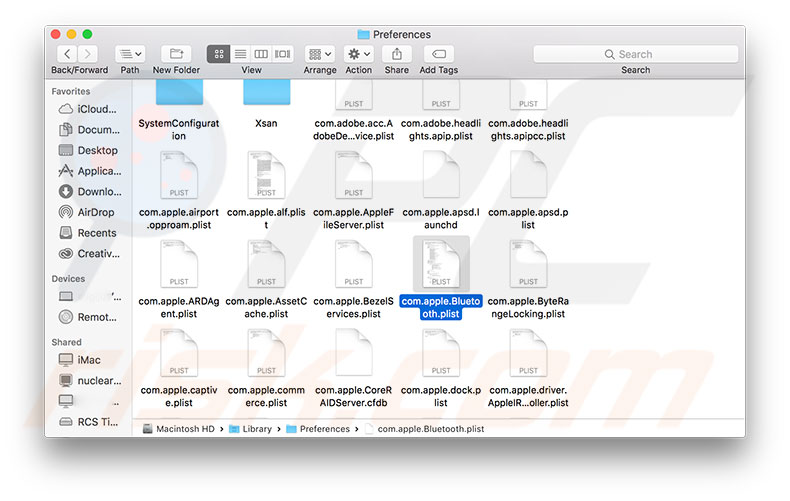Select com.apple.BezelServices.plist file
Image resolution: width=790 pixels, height=501 pixels.
(x=354, y=279)
